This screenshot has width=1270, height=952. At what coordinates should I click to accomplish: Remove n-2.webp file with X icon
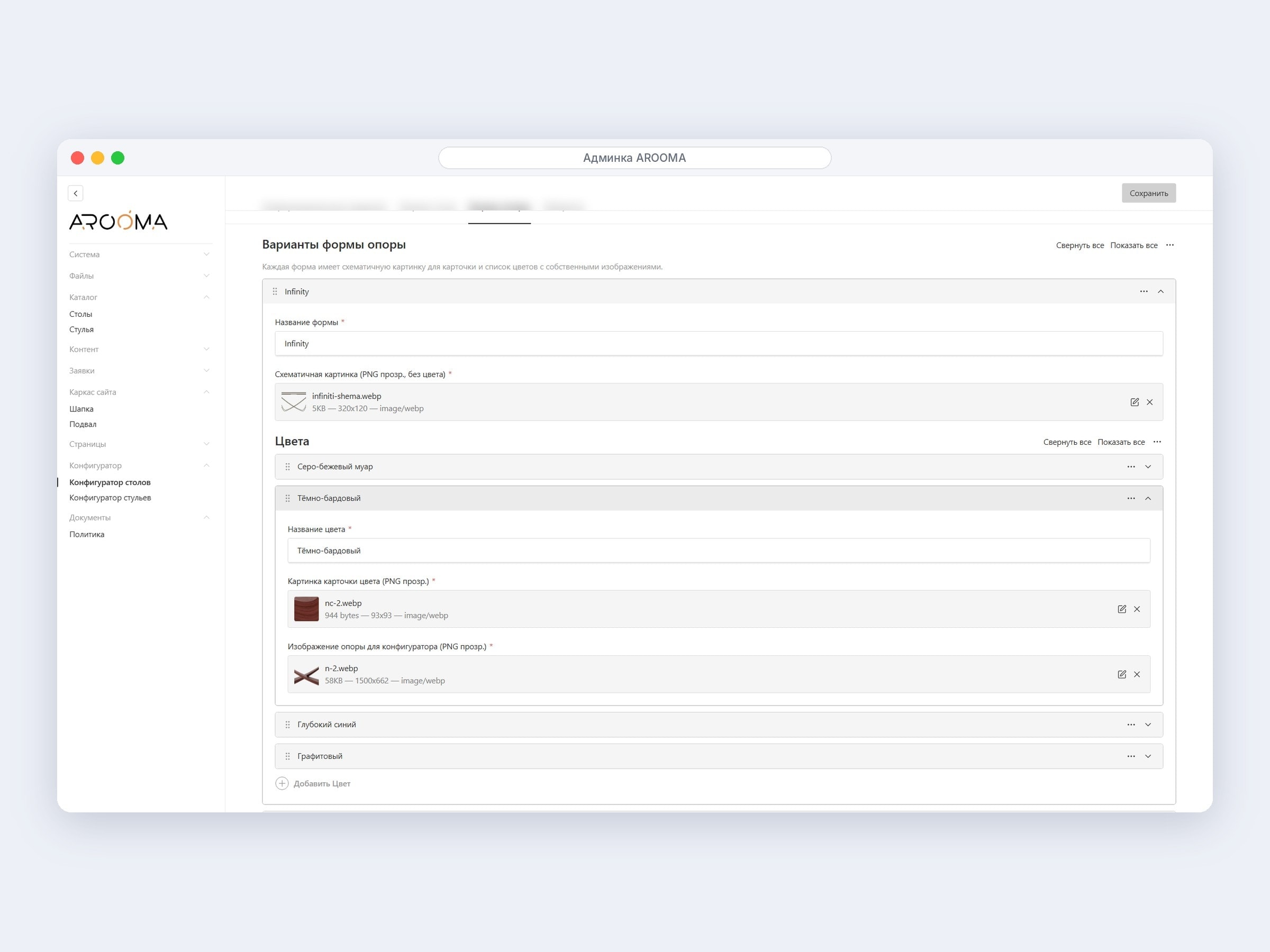click(x=1137, y=675)
